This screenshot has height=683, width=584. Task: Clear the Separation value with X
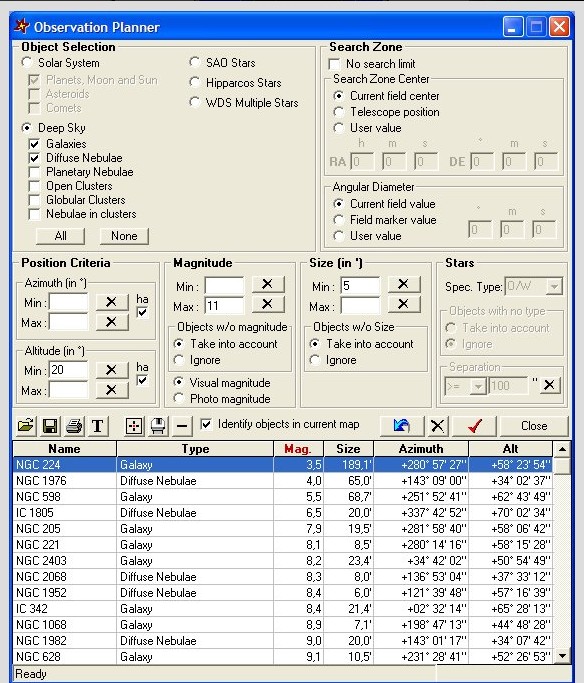click(550, 385)
